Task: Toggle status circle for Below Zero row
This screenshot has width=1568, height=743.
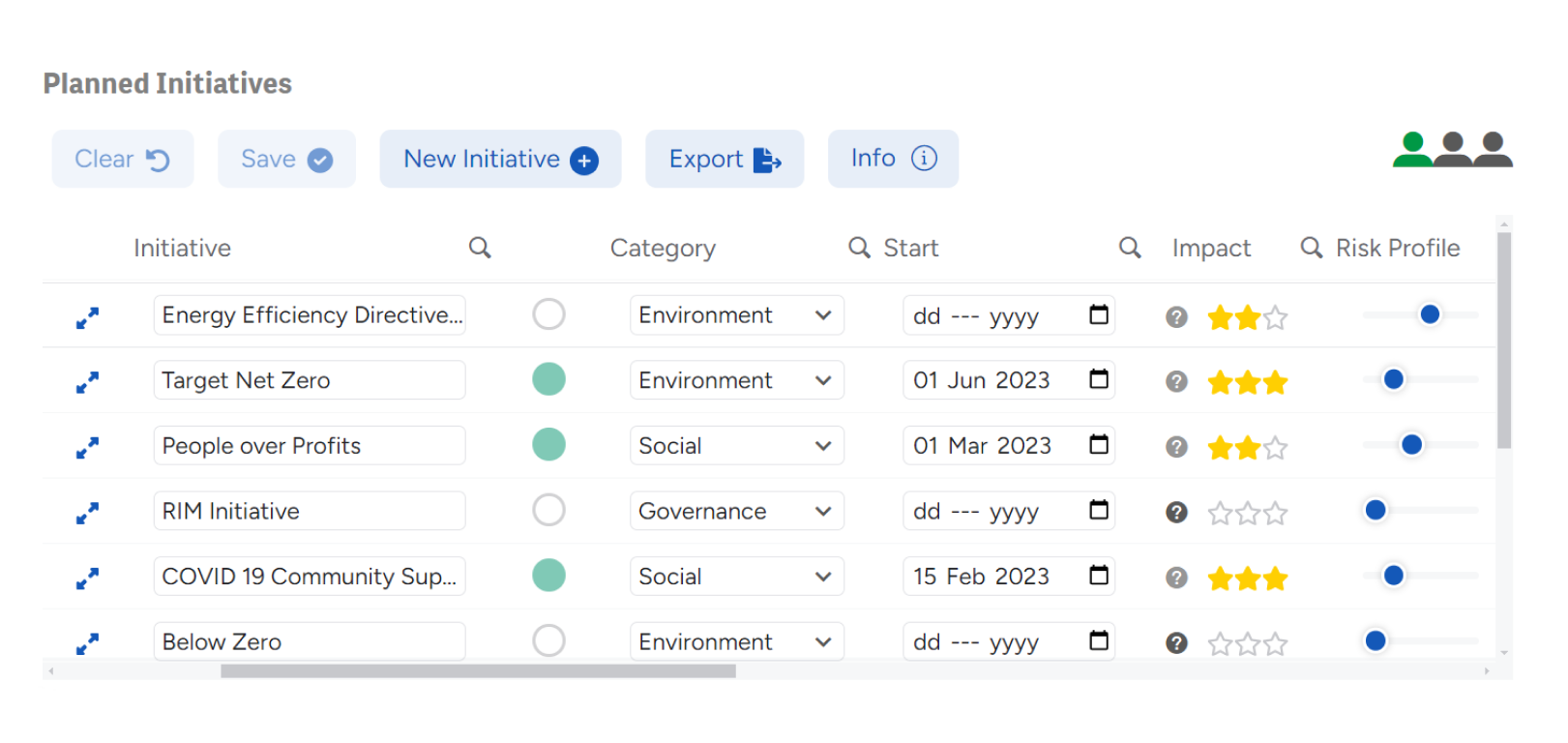Action: pos(548,640)
